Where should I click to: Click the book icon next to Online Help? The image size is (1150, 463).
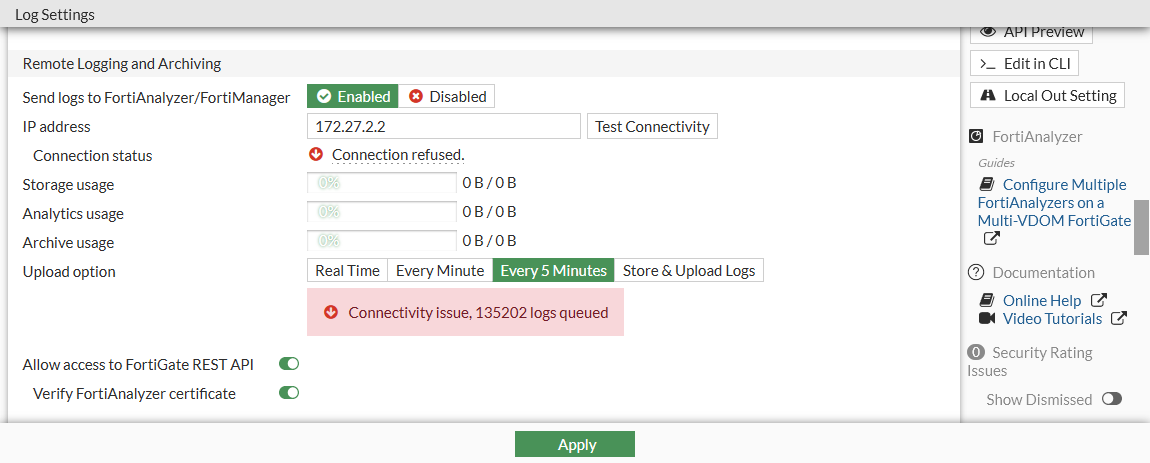[x=986, y=300]
